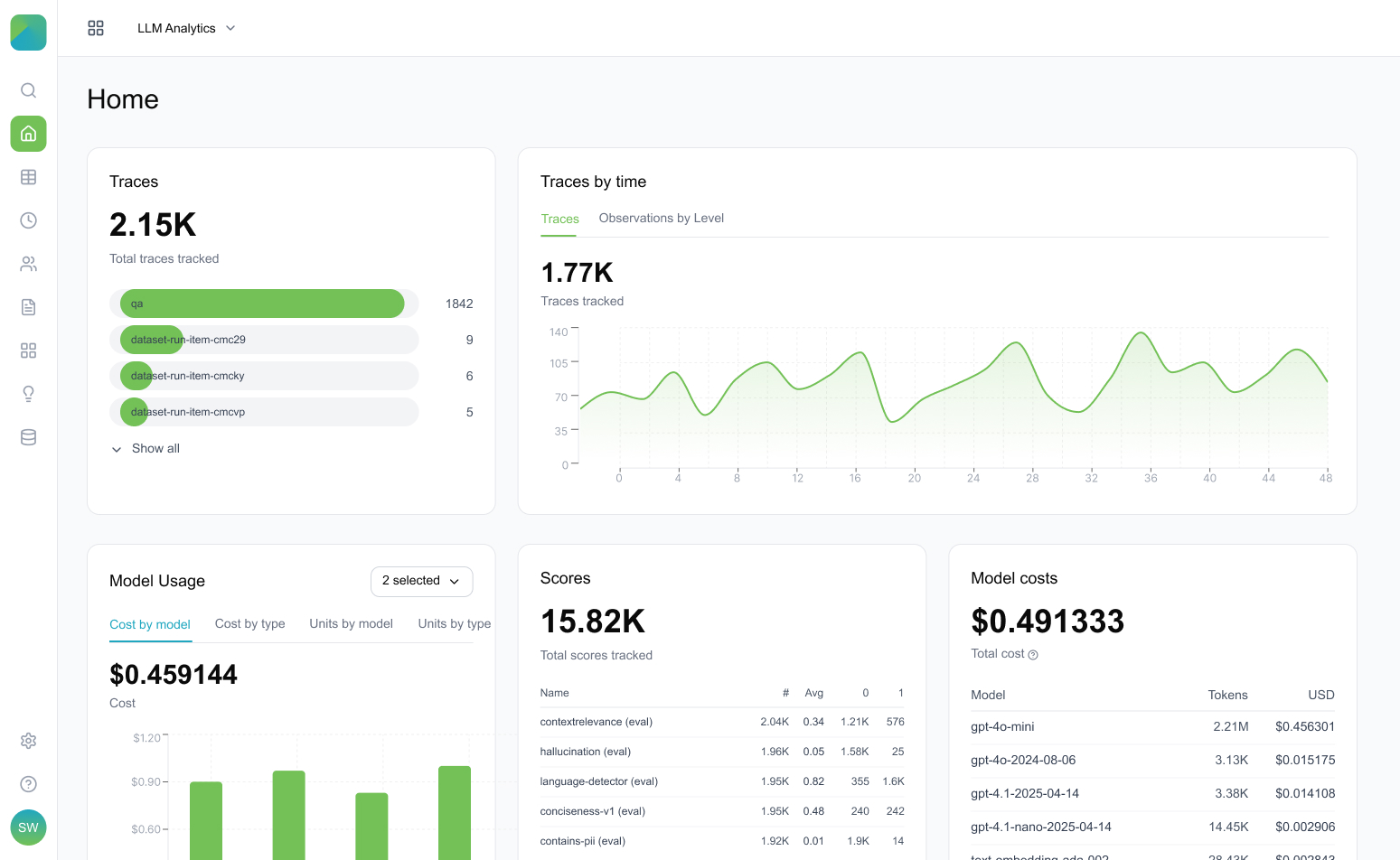This screenshot has height=860, width=1400.
Task: Open the app grid icon next to LLM Analytics
Action: tap(96, 28)
